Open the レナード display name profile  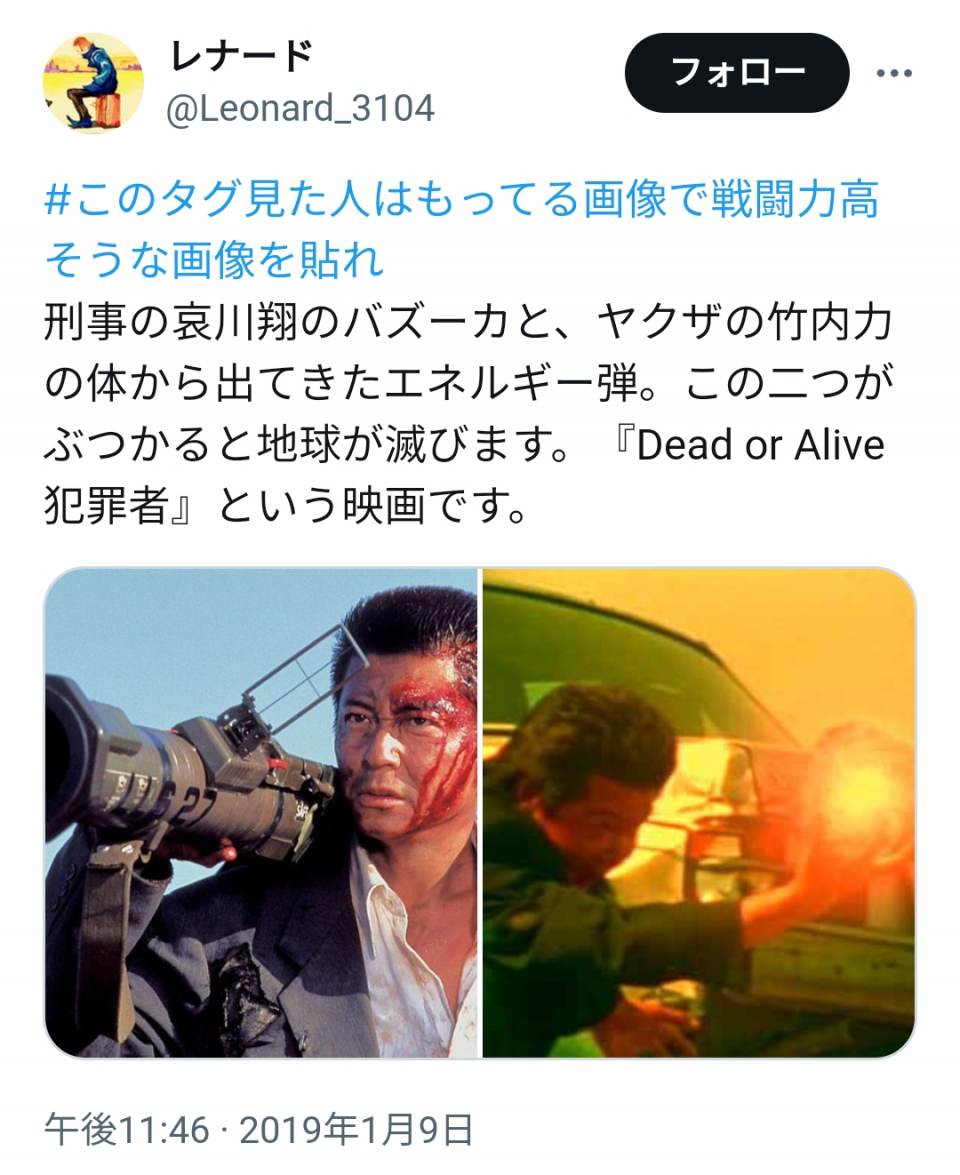241,55
